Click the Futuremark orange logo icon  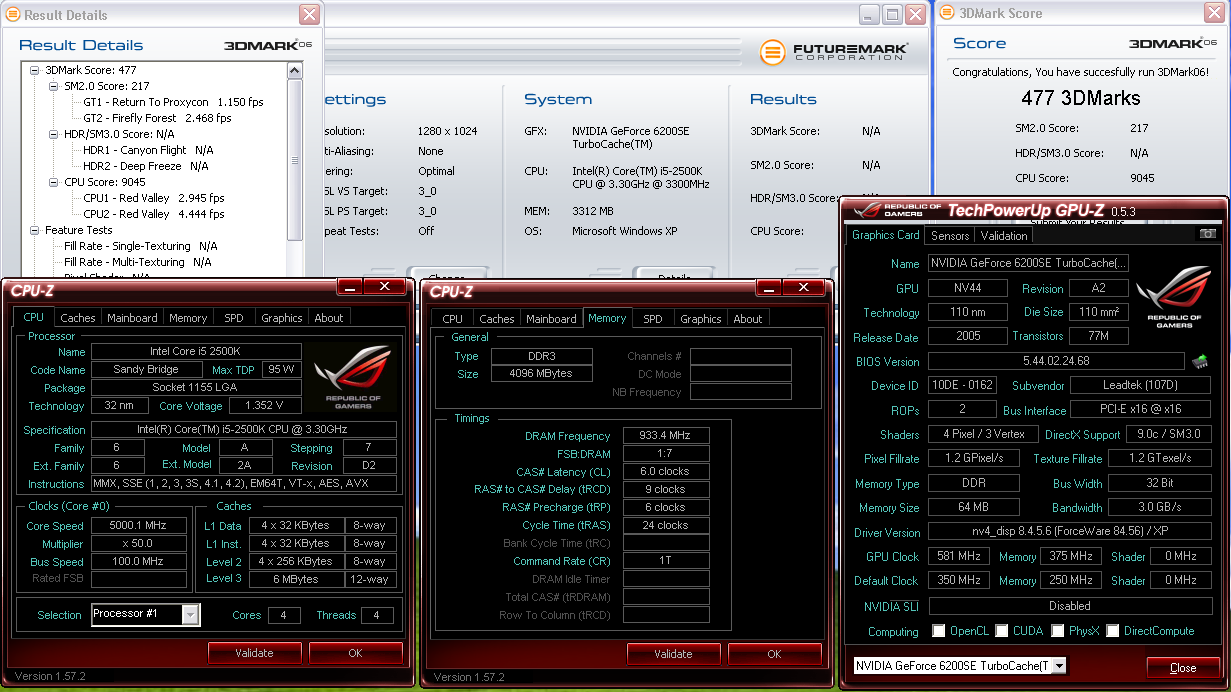pyautogui.click(x=772, y=52)
